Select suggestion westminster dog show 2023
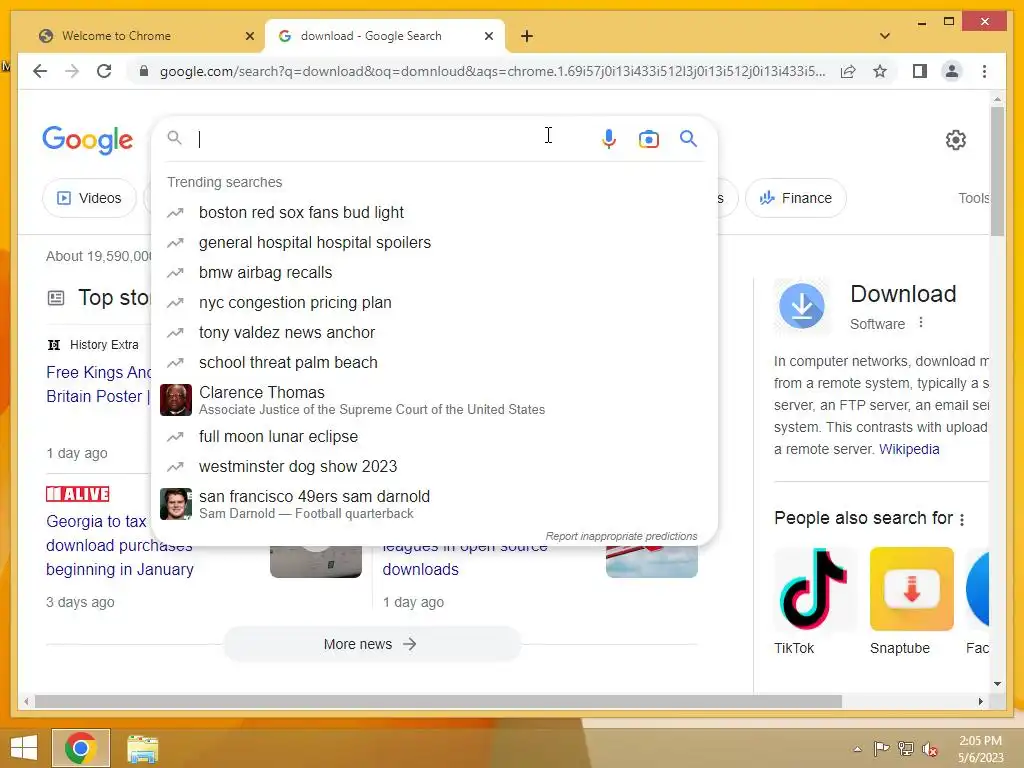Screen dimensions: 1024x768 pyautogui.click(x=434, y=466)
